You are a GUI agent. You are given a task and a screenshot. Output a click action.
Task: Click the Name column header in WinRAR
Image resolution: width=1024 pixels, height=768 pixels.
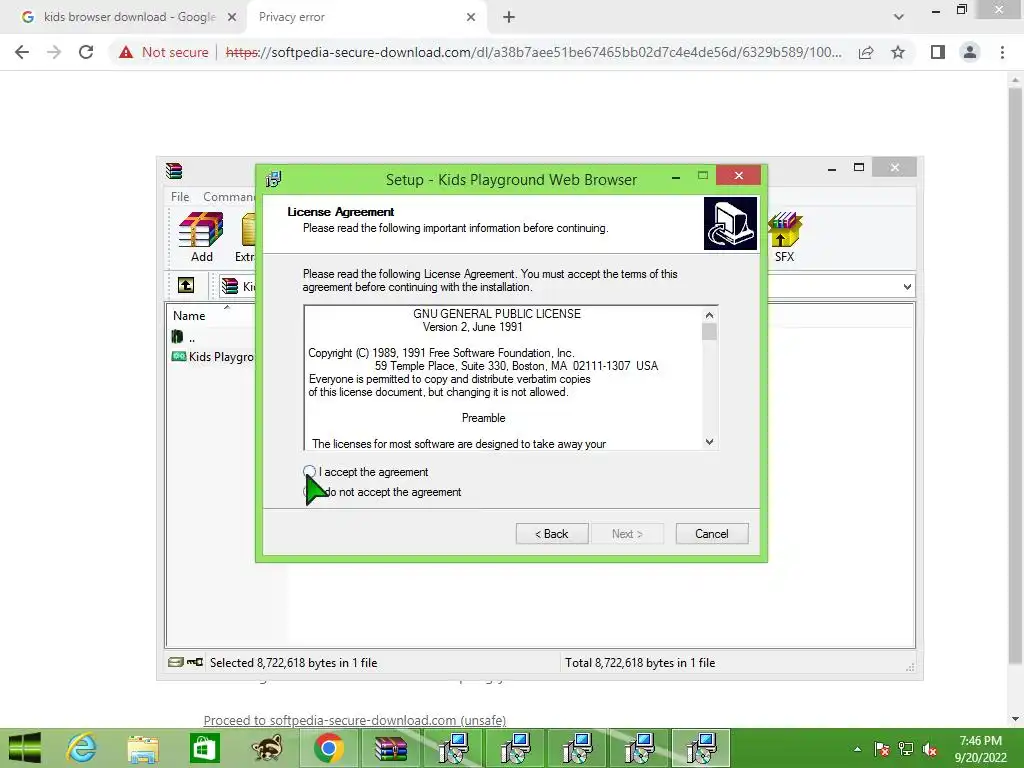pyautogui.click(x=189, y=315)
